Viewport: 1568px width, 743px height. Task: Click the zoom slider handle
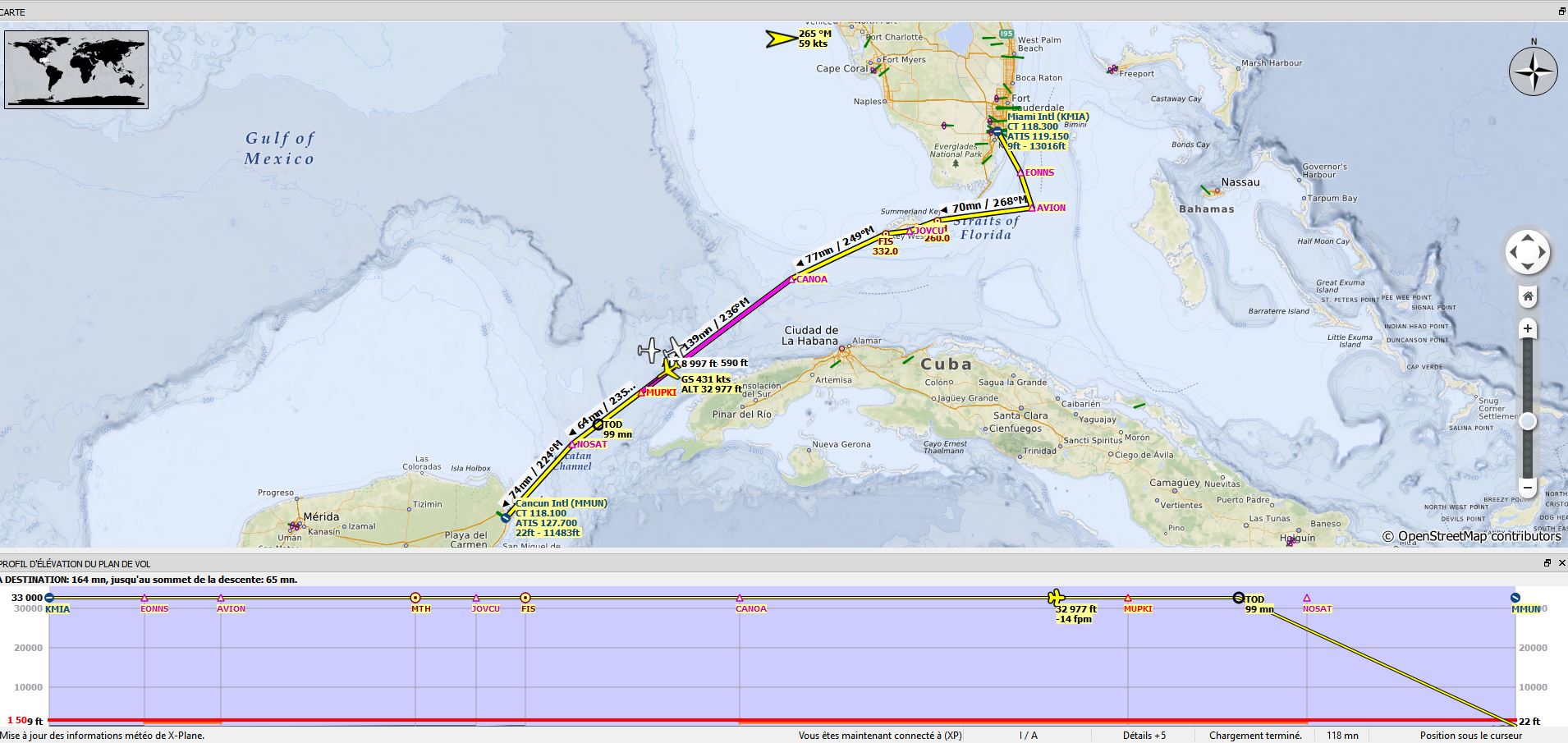click(x=1527, y=421)
